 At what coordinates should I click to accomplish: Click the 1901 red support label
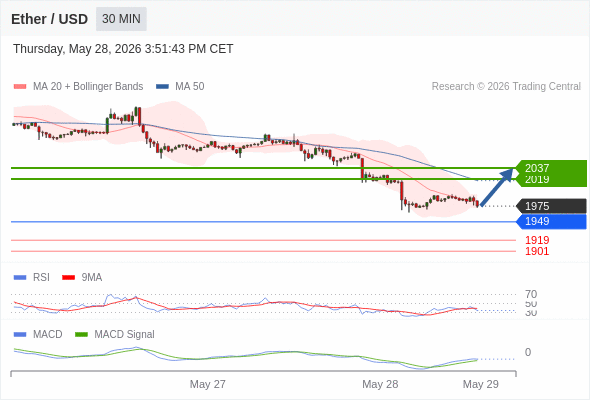point(537,251)
